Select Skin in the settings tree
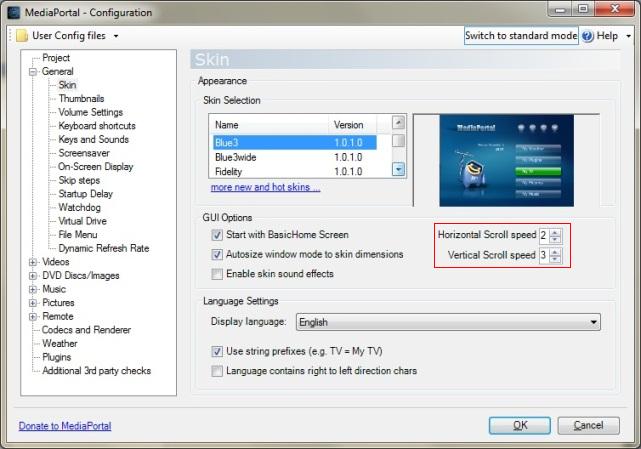The height and width of the screenshot is (449, 641). pos(67,85)
